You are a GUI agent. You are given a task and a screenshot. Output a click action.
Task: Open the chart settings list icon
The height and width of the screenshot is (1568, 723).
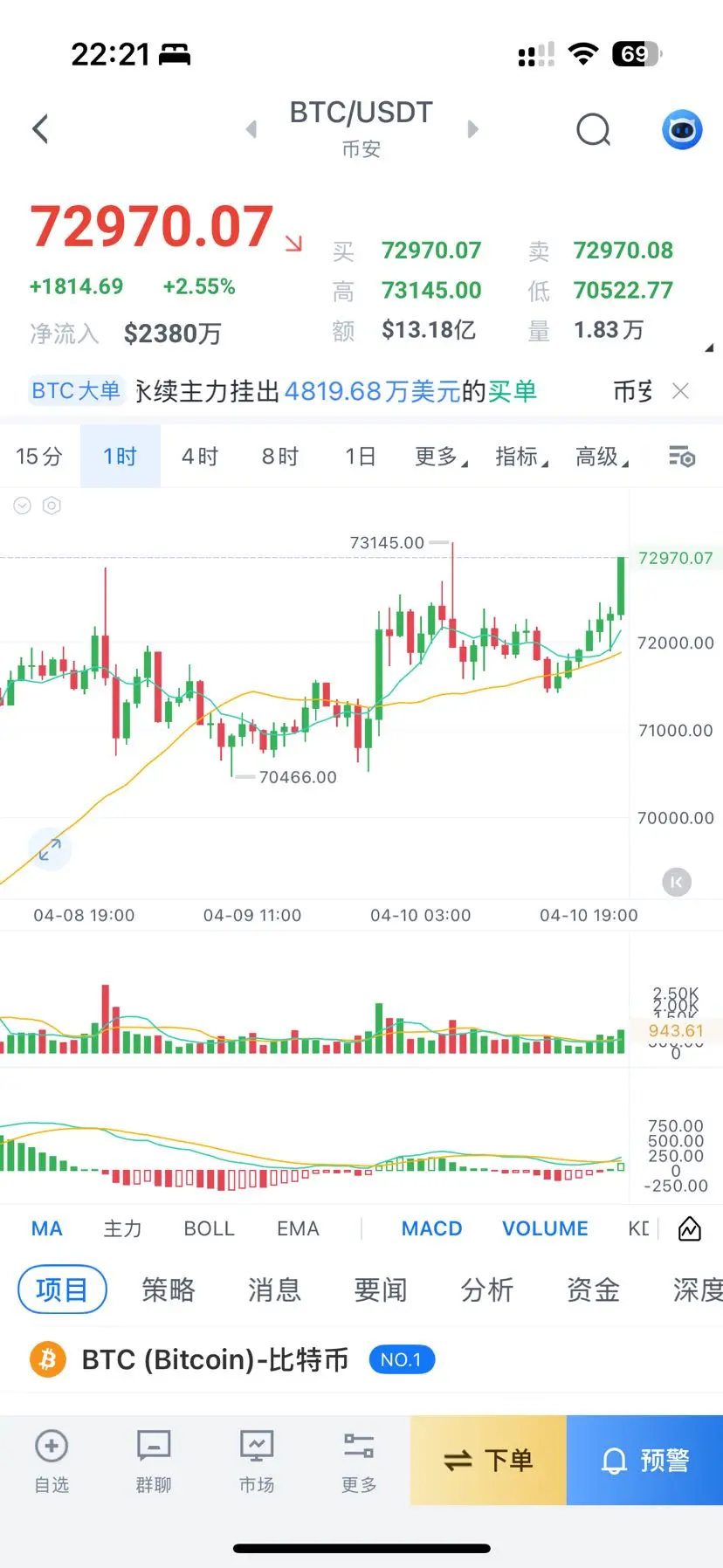[x=682, y=457]
